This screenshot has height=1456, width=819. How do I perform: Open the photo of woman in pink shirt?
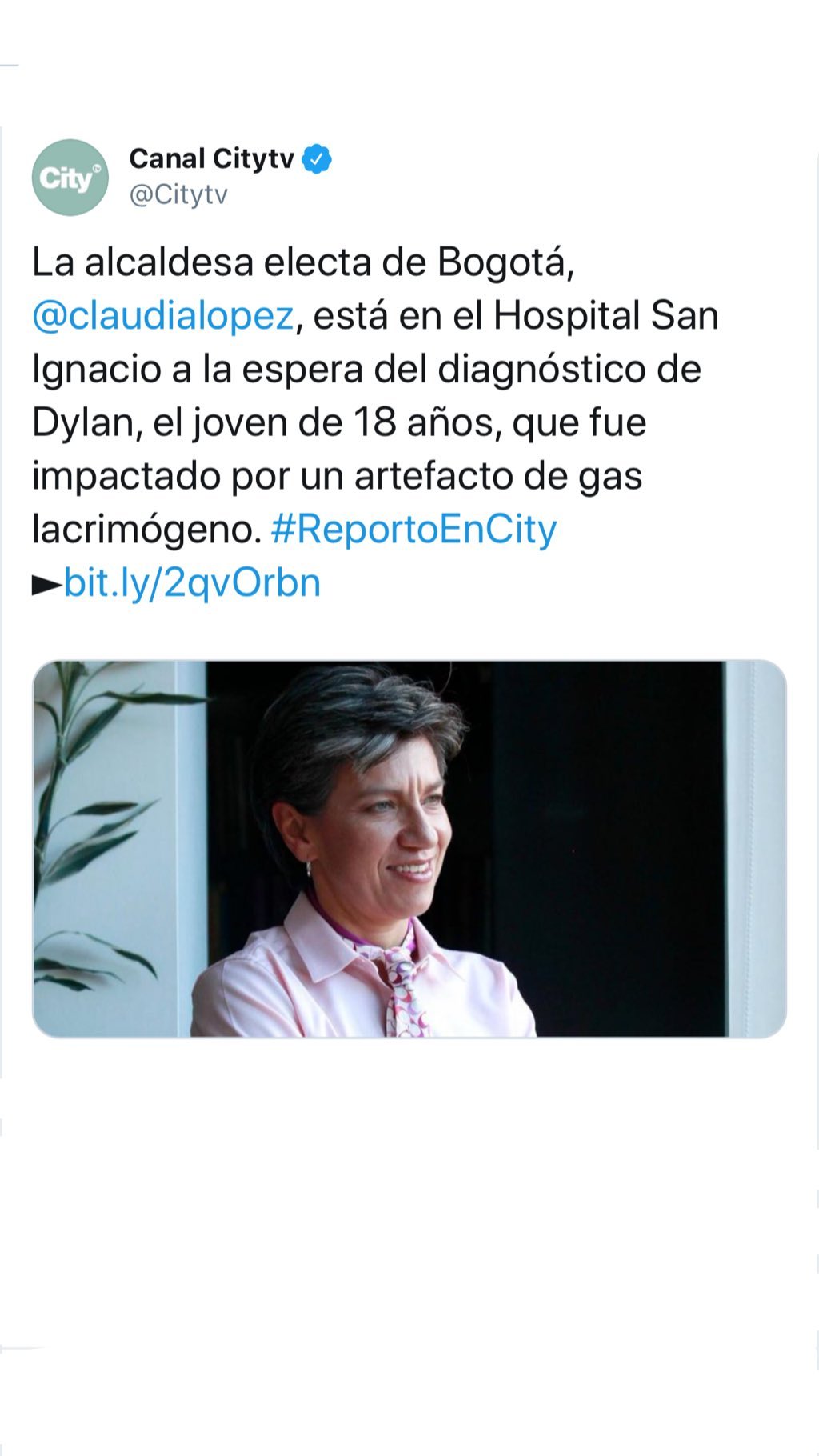409,849
